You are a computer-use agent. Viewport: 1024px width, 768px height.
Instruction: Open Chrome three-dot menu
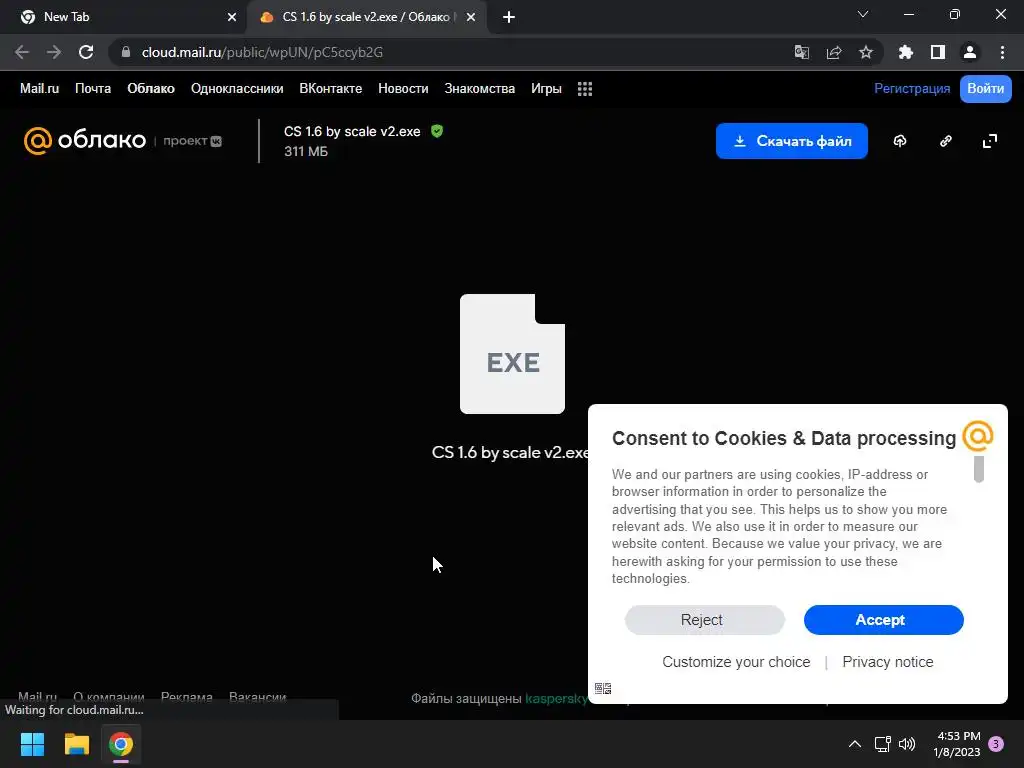click(x=1002, y=52)
